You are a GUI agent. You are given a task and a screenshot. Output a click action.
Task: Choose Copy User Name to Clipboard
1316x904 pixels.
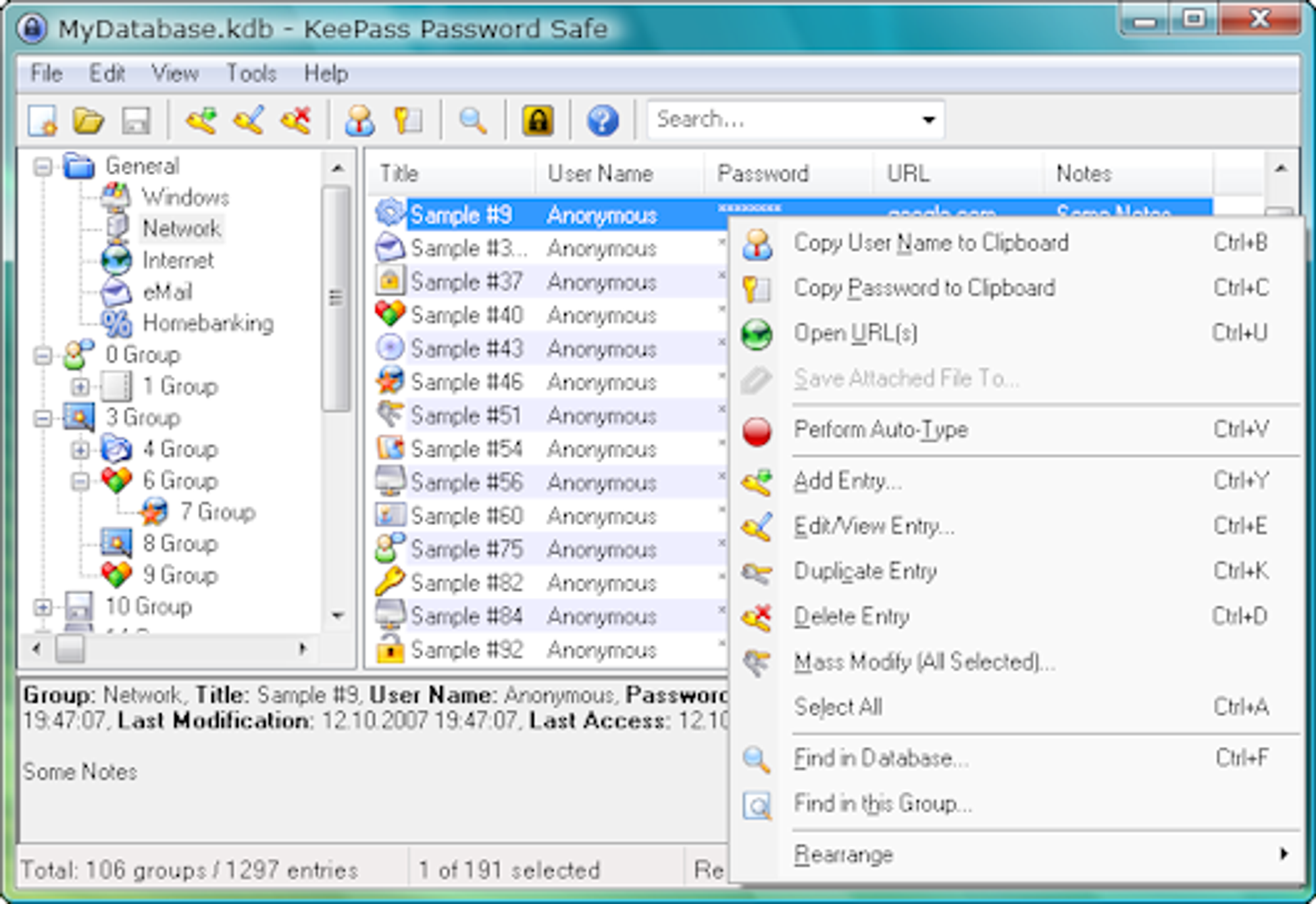pos(1017,243)
